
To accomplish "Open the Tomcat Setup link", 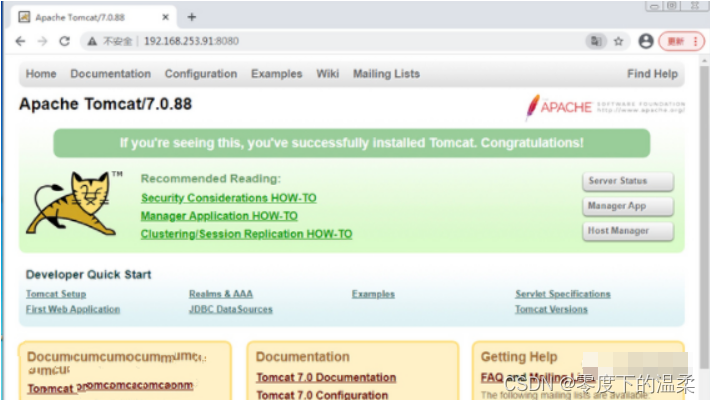I will (56, 294).
